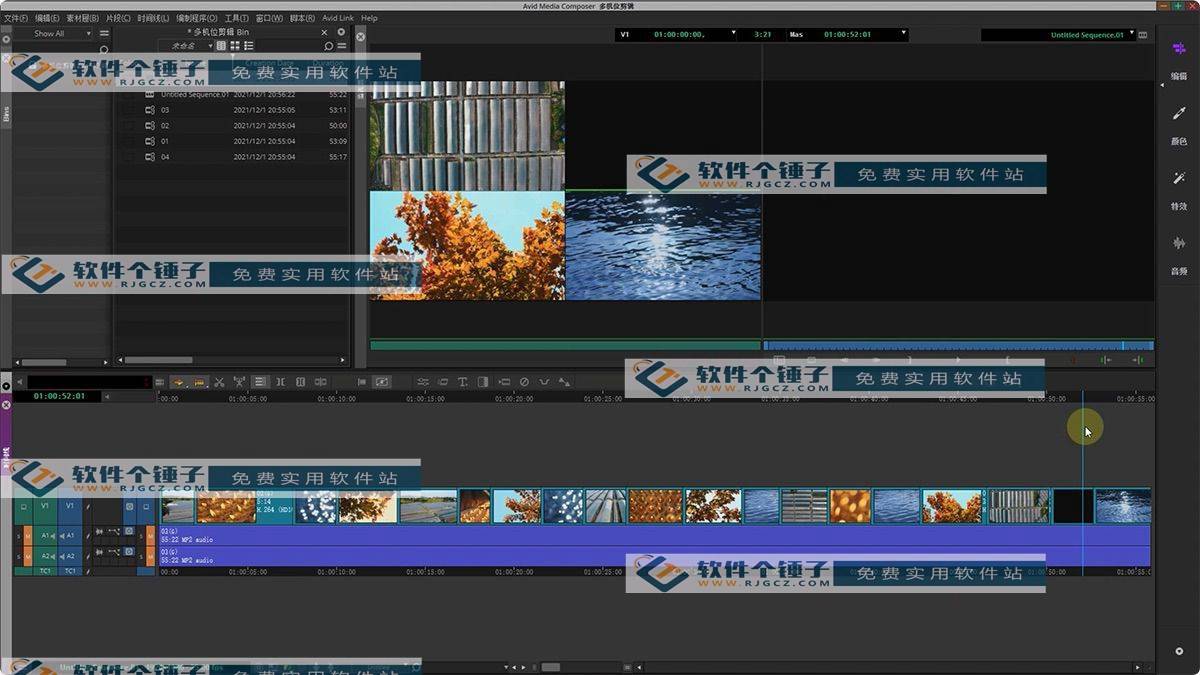This screenshot has width=1200, height=675.
Task: Open the 3:21 duration display dropdown
Action: click(763, 34)
